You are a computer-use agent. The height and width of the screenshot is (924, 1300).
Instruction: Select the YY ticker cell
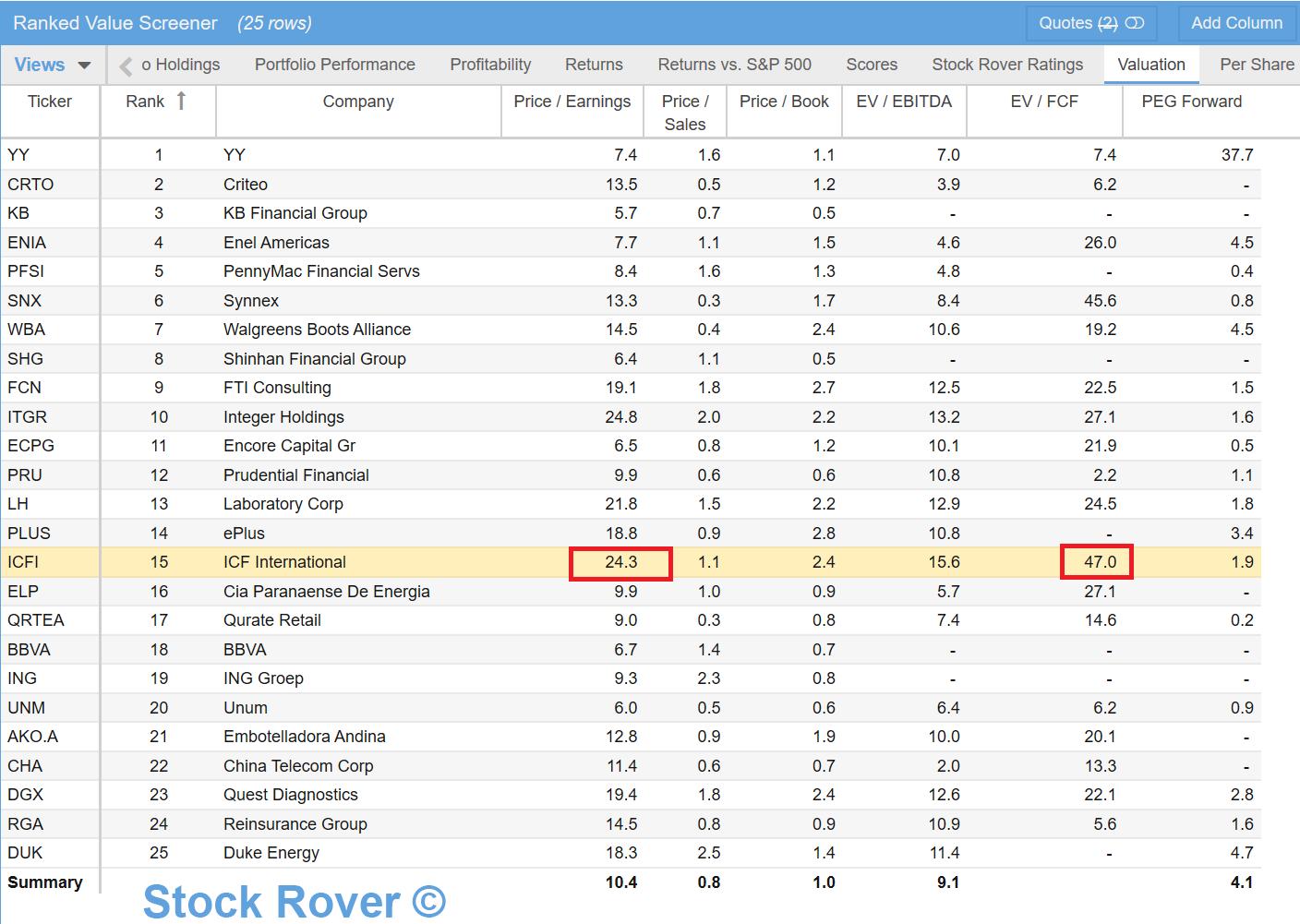tap(50, 155)
